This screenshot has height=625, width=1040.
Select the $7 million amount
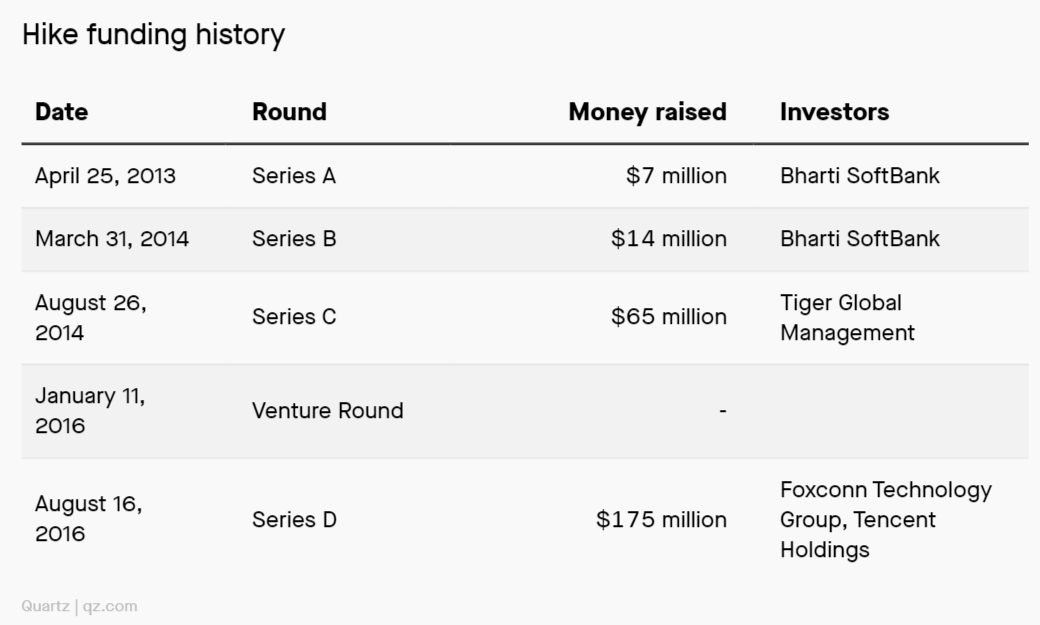[676, 176]
